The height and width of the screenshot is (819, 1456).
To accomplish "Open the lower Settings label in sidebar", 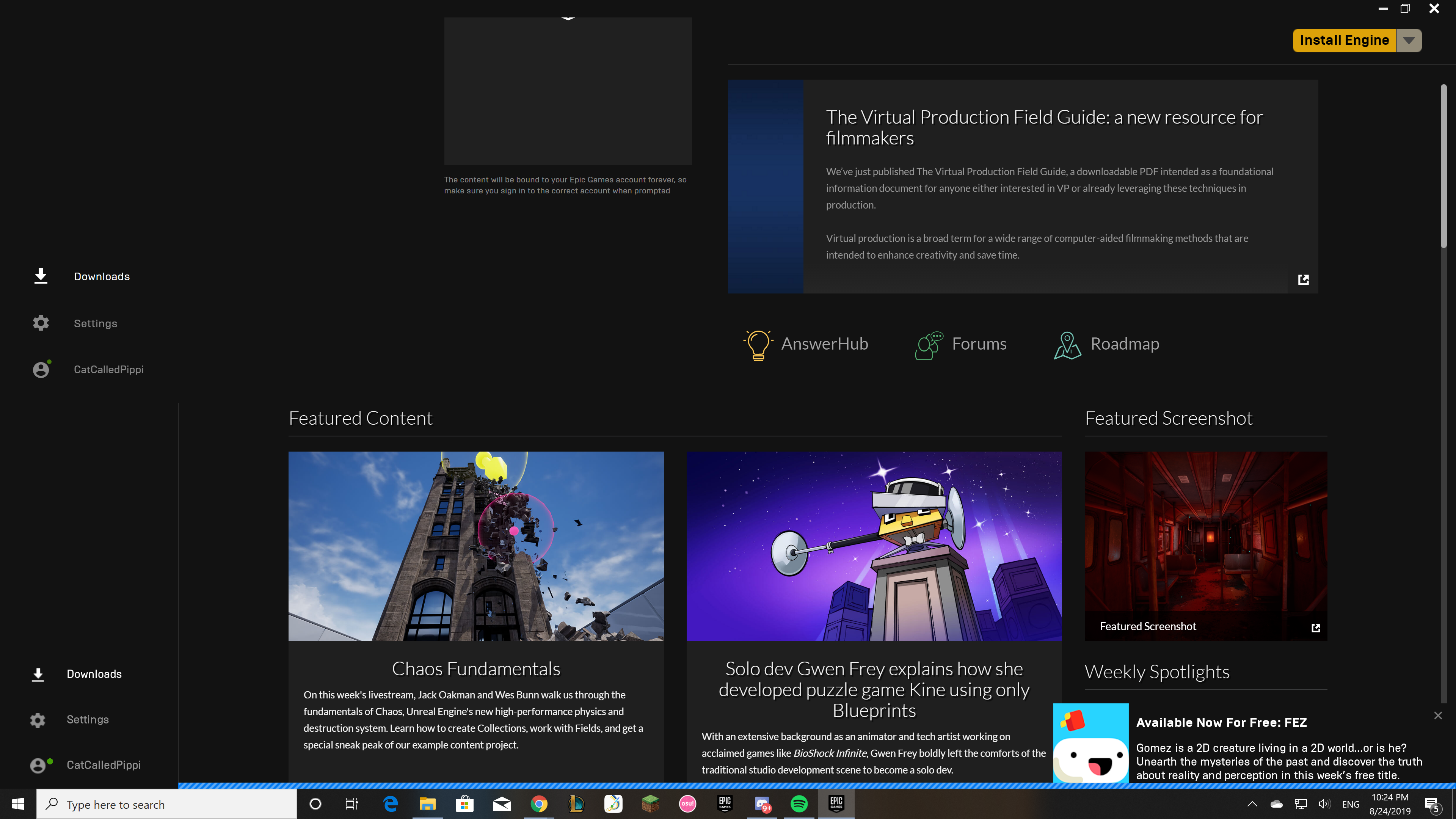I will 88,720.
